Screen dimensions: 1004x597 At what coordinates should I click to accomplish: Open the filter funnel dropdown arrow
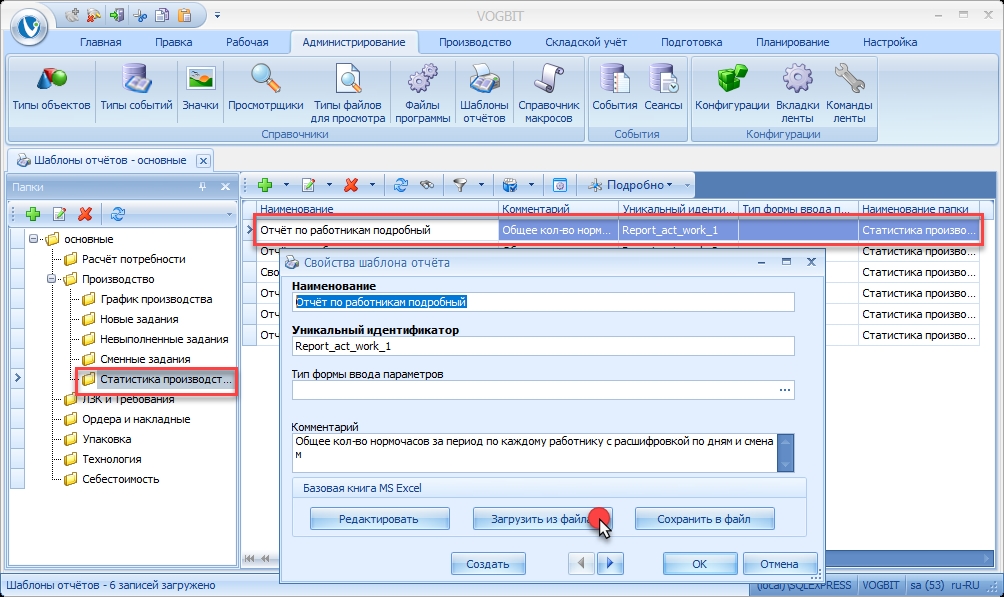482,185
